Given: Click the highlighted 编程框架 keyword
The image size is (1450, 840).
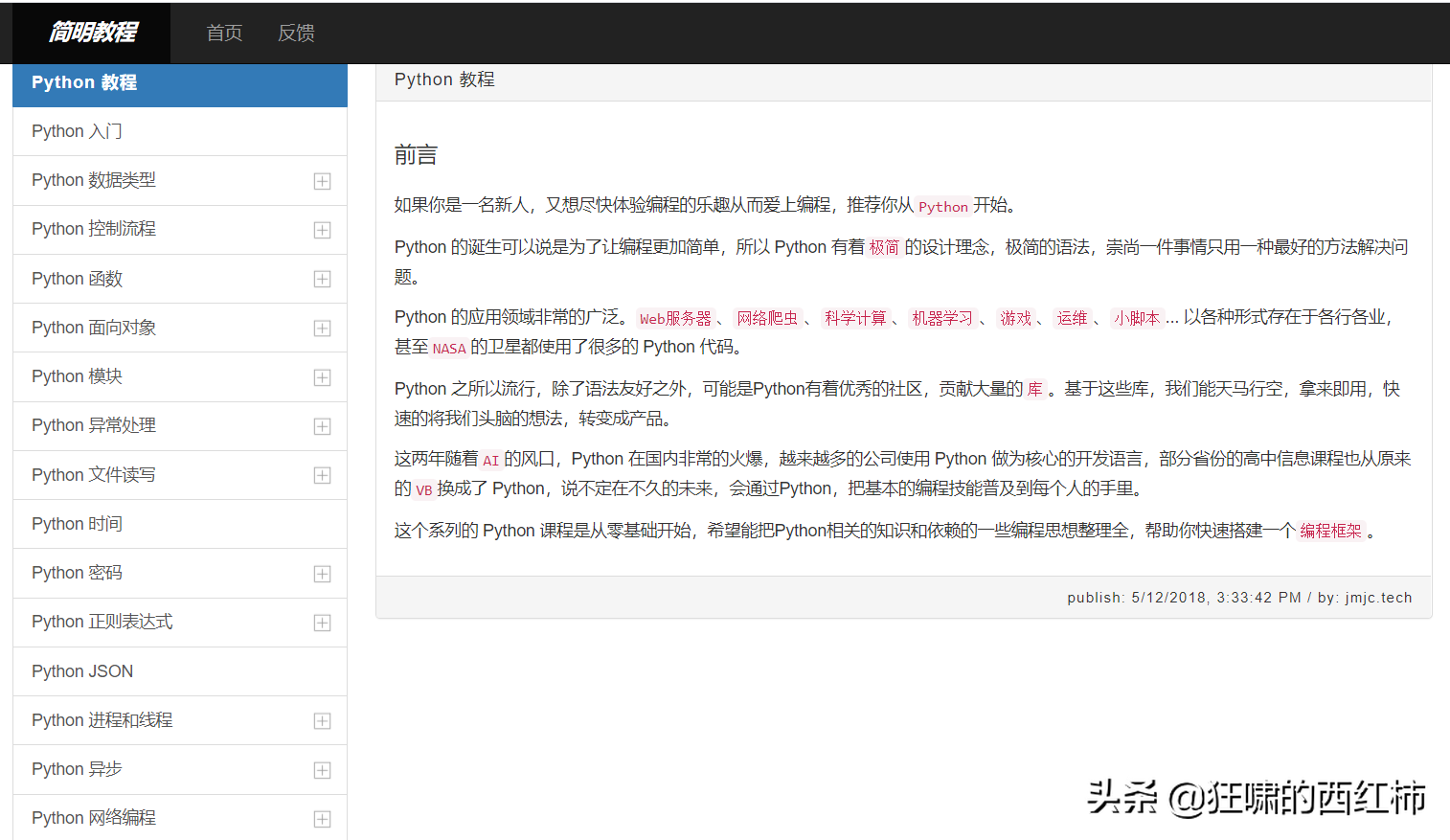Looking at the screenshot, I should tap(1330, 531).
